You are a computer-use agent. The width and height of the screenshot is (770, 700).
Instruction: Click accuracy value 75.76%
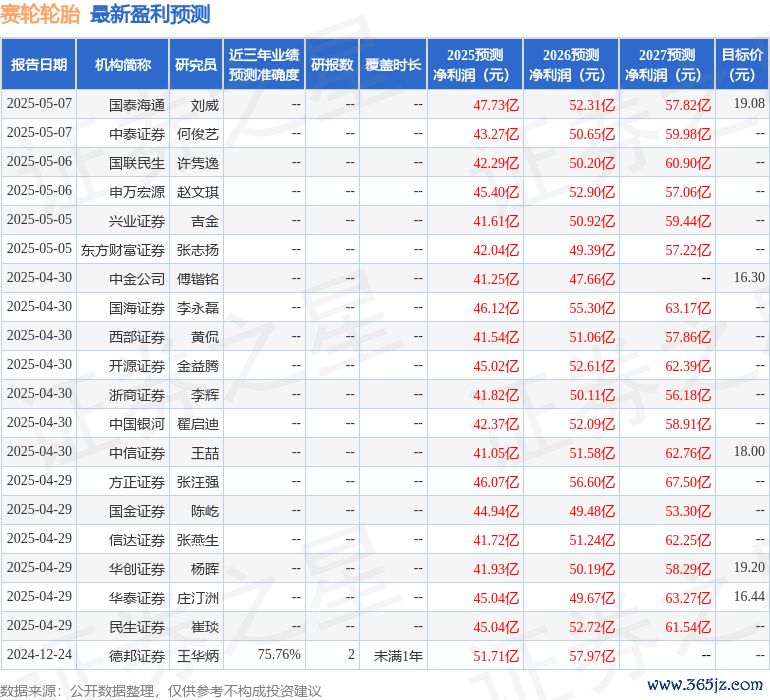279,654
